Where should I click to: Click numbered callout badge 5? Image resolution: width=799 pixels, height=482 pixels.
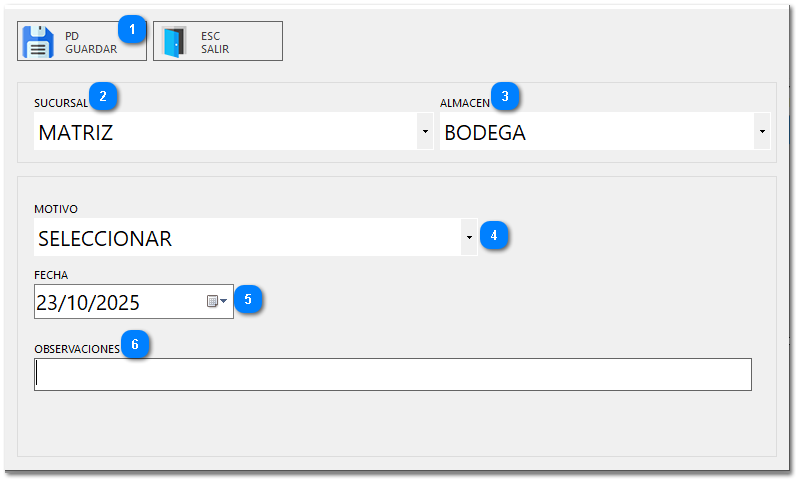[249, 298]
